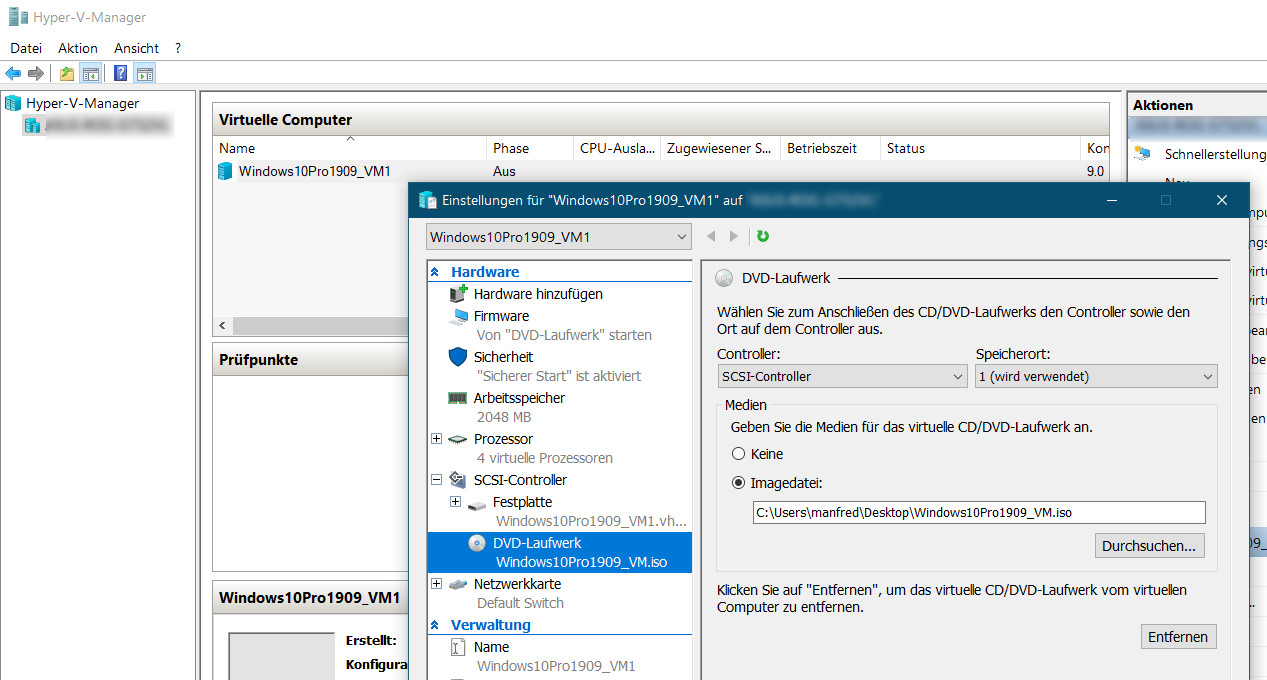The height and width of the screenshot is (680, 1267).
Task: Click the green refresh icon in settings dialog
Action: click(x=763, y=237)
